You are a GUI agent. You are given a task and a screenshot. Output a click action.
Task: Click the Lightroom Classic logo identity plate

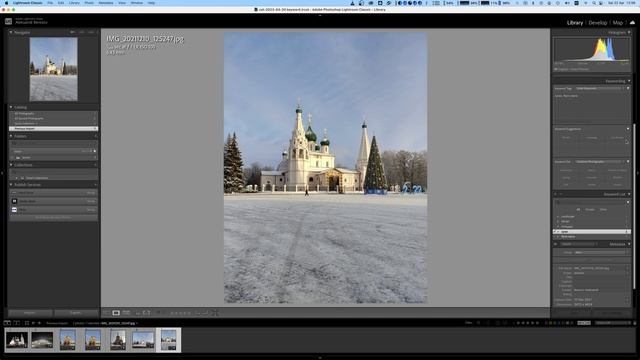tap(9, 22)
